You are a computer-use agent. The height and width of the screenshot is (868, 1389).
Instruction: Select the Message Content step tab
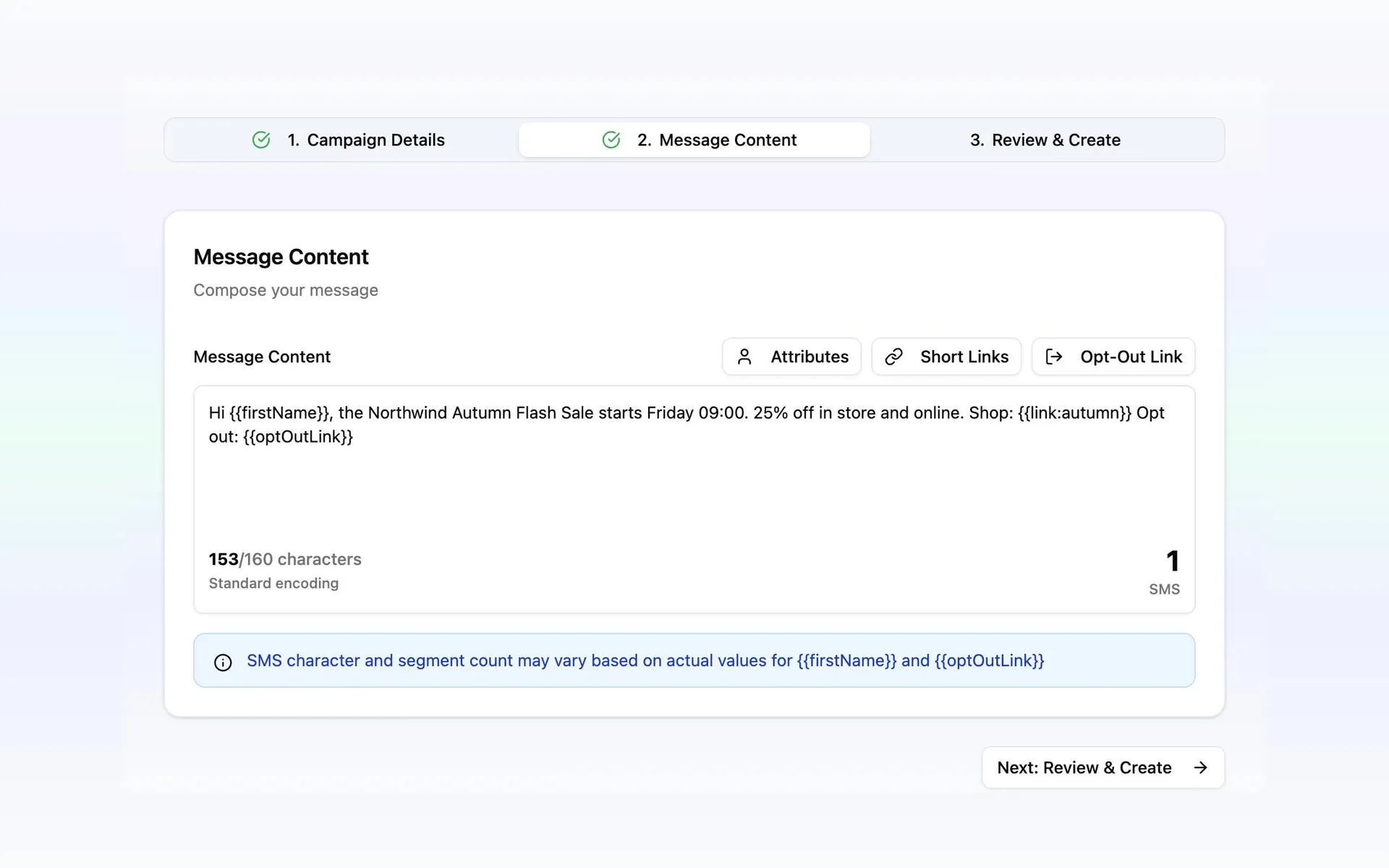694,140
